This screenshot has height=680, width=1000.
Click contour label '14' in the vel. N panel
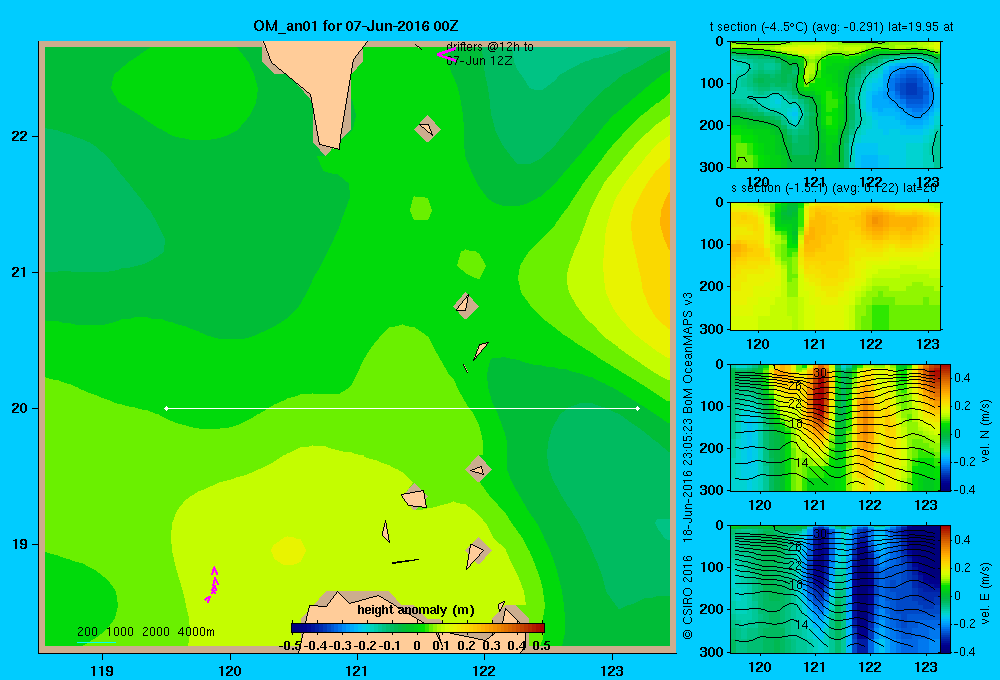(802, 462)
